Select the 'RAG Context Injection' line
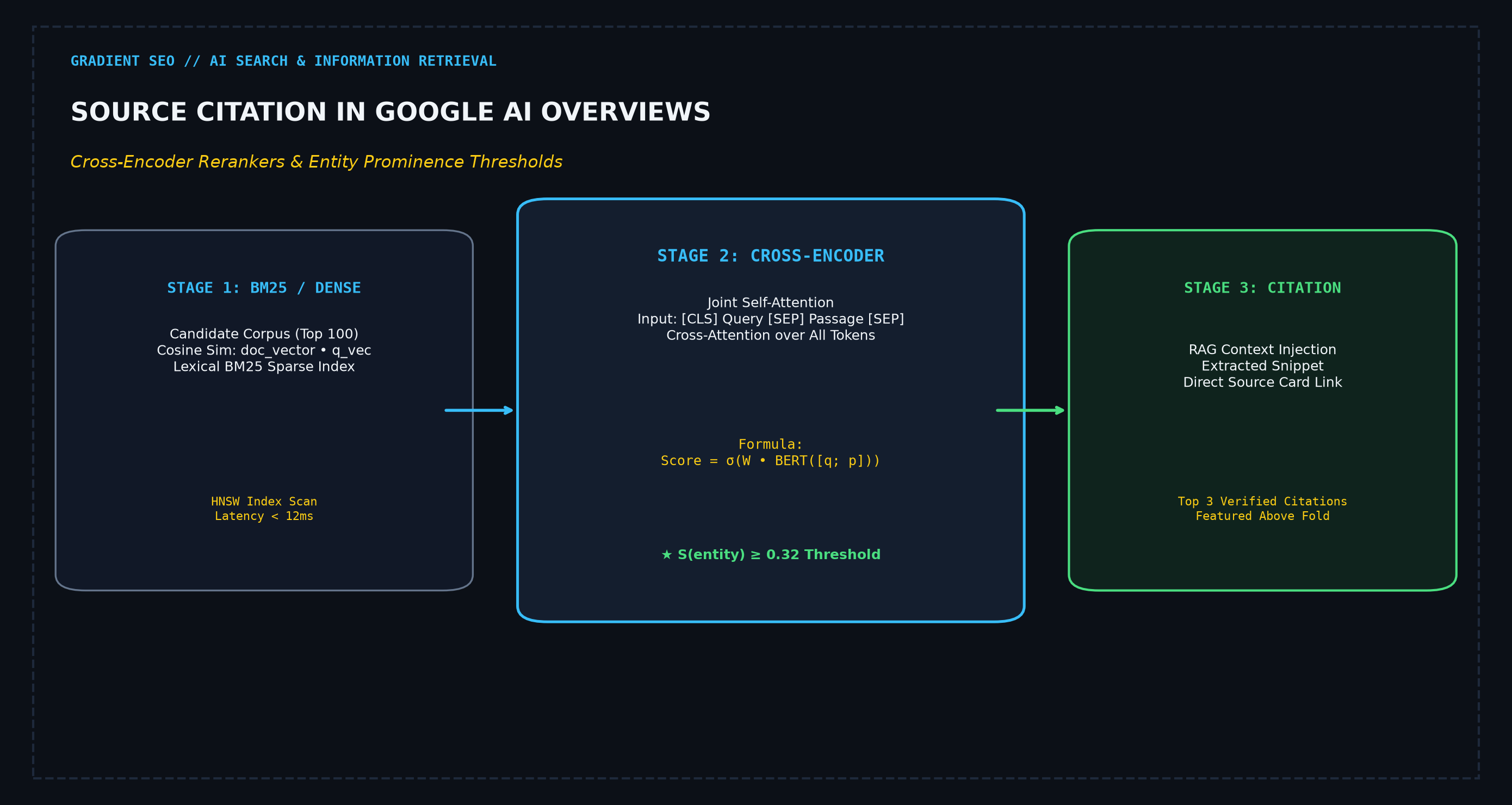 1262,350
